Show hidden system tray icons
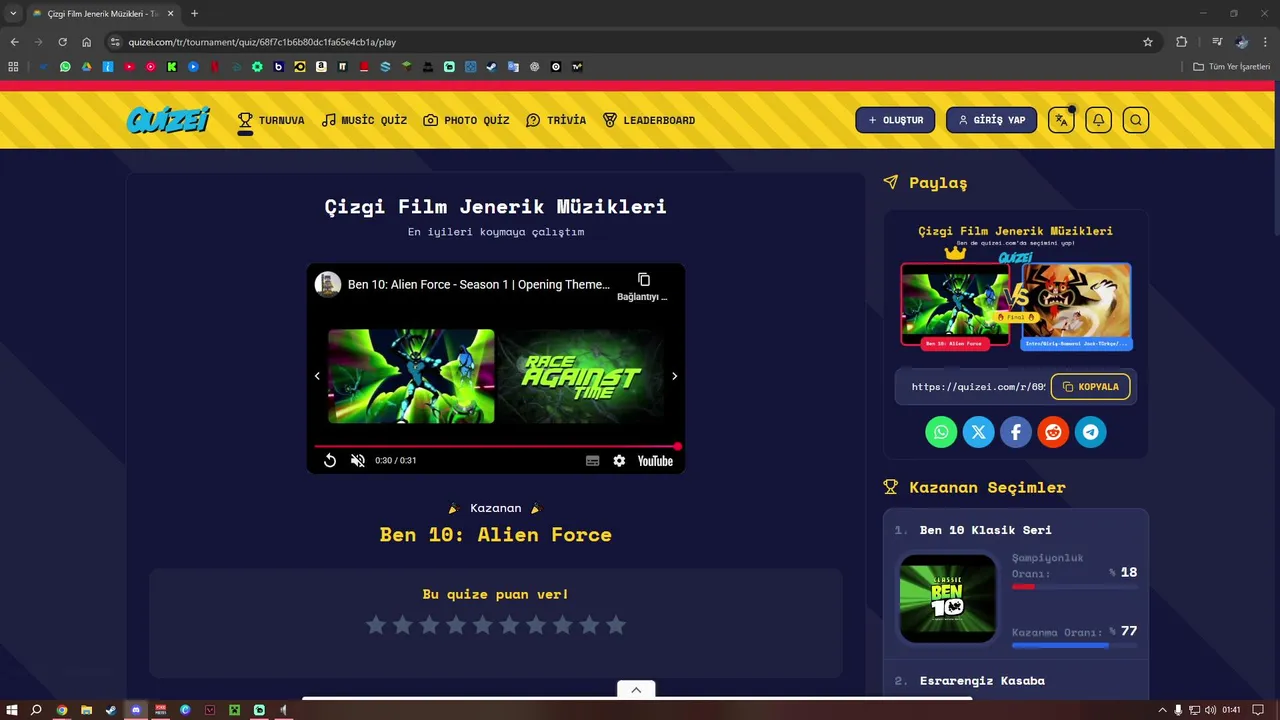This screenshot has height=720, width=1280. coord(1162,710)
